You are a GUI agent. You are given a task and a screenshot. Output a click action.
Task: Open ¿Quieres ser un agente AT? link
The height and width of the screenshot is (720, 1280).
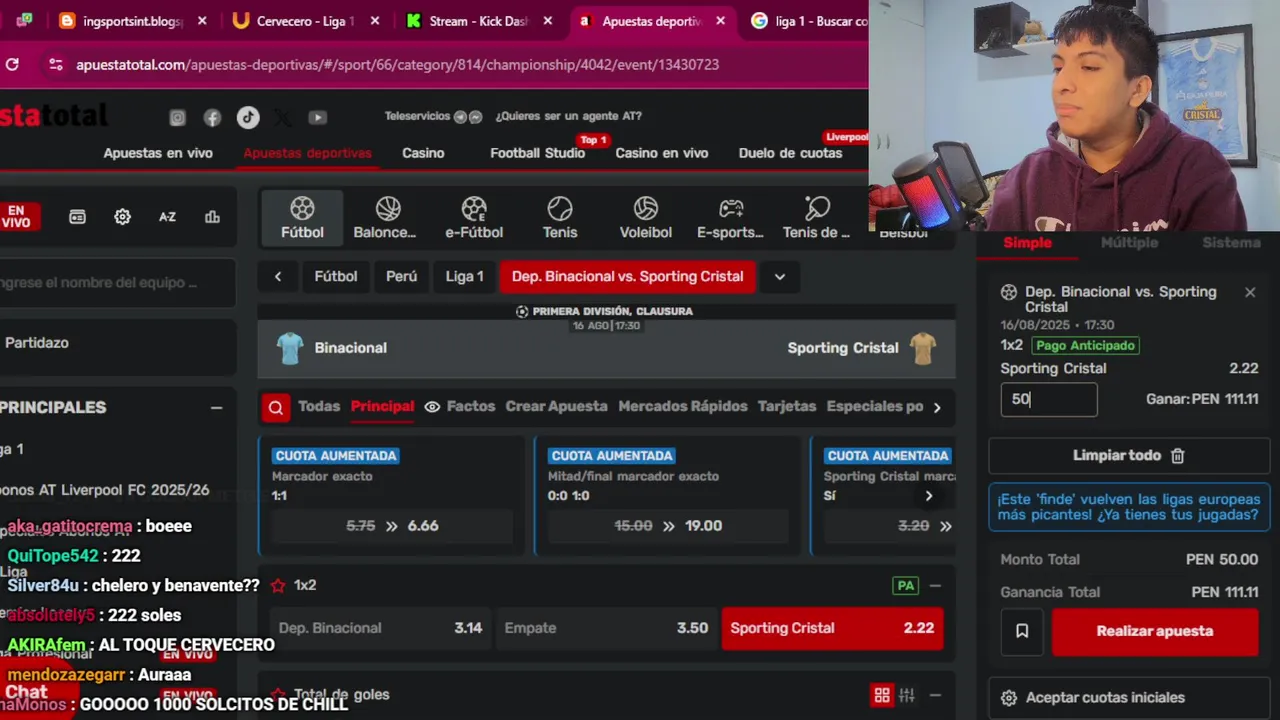pos(568,117)
